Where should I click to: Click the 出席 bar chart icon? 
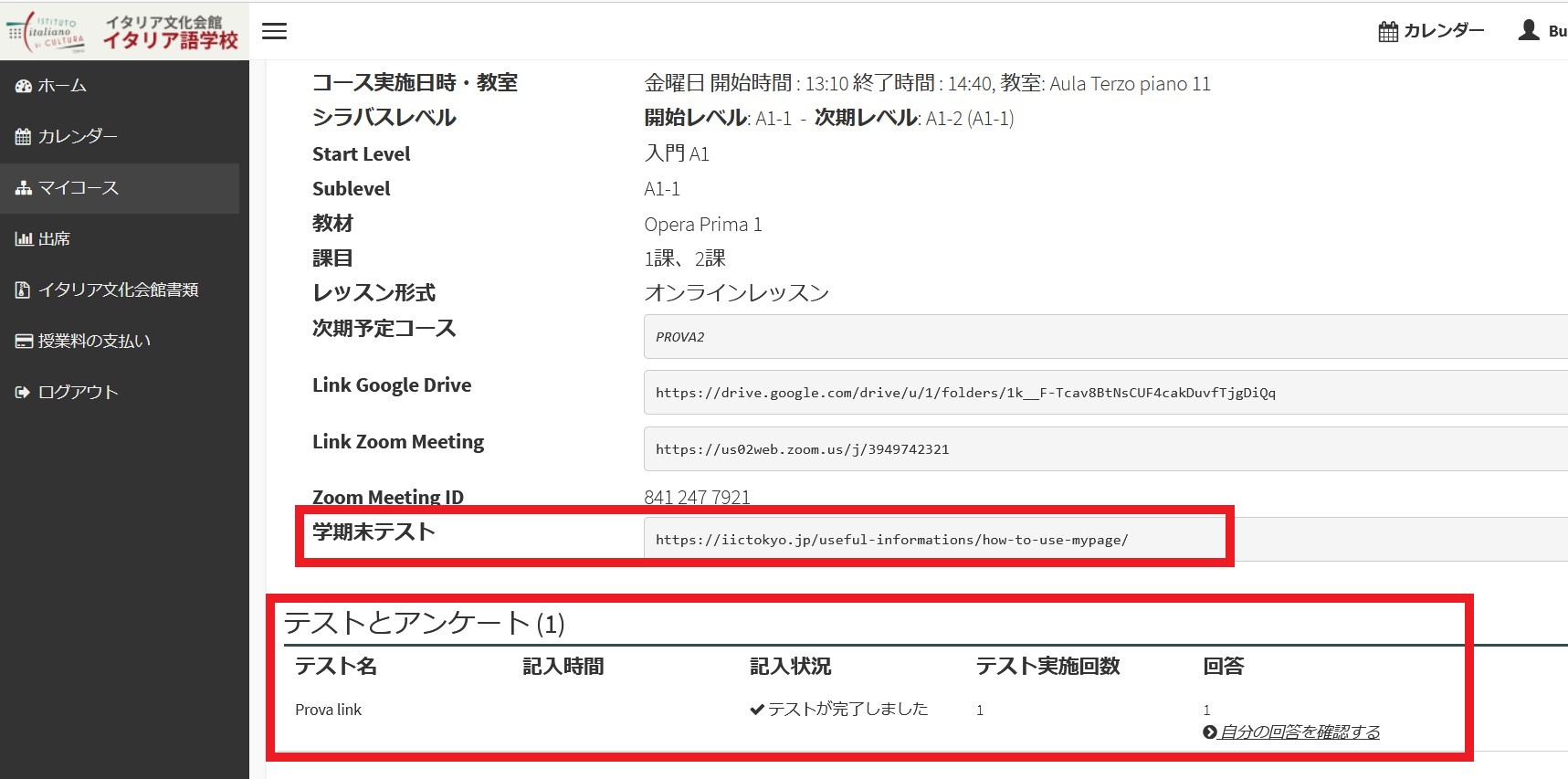(x=23, y=239)
